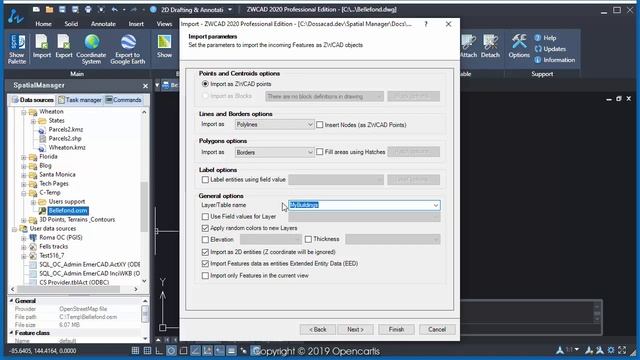The width and height of the screenshot is (640, 360).
Task: Click the open folder quick-access icon
Action: [49, 9]
